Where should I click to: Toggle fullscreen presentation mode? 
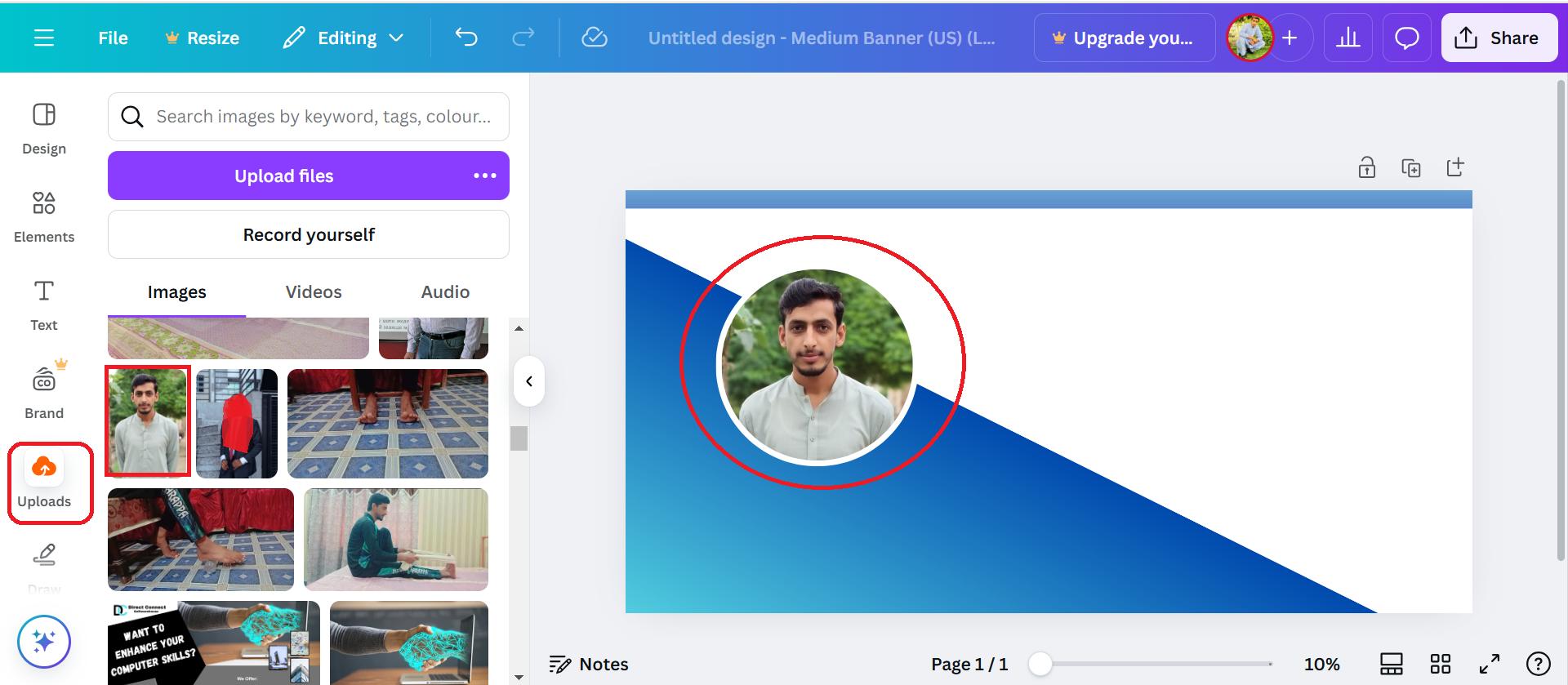coord(1490,664)
